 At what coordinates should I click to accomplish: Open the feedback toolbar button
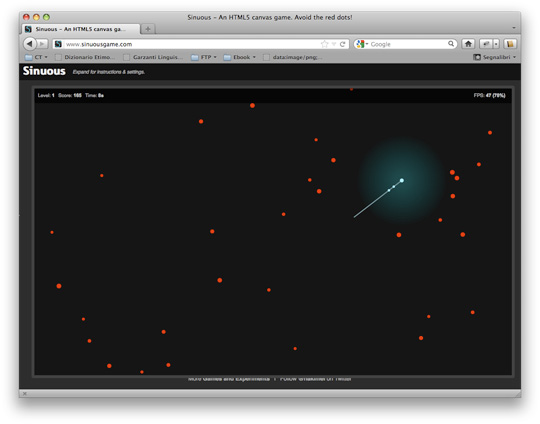[x=486, y=44]
